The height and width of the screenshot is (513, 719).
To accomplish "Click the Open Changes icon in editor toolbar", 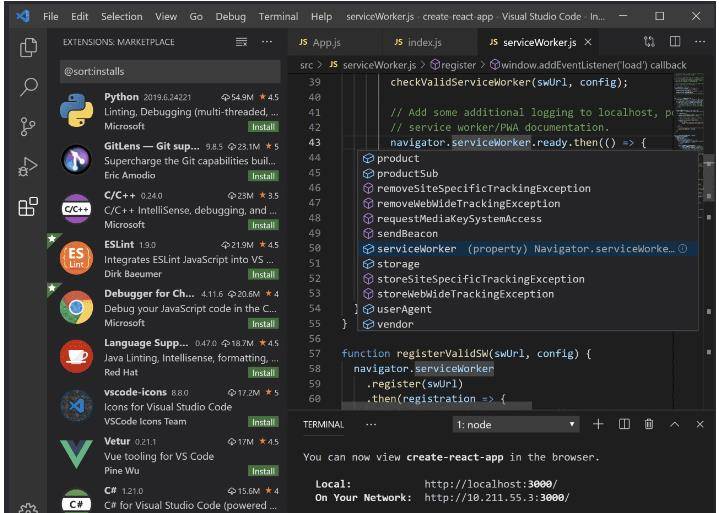I will click(649, 42).
